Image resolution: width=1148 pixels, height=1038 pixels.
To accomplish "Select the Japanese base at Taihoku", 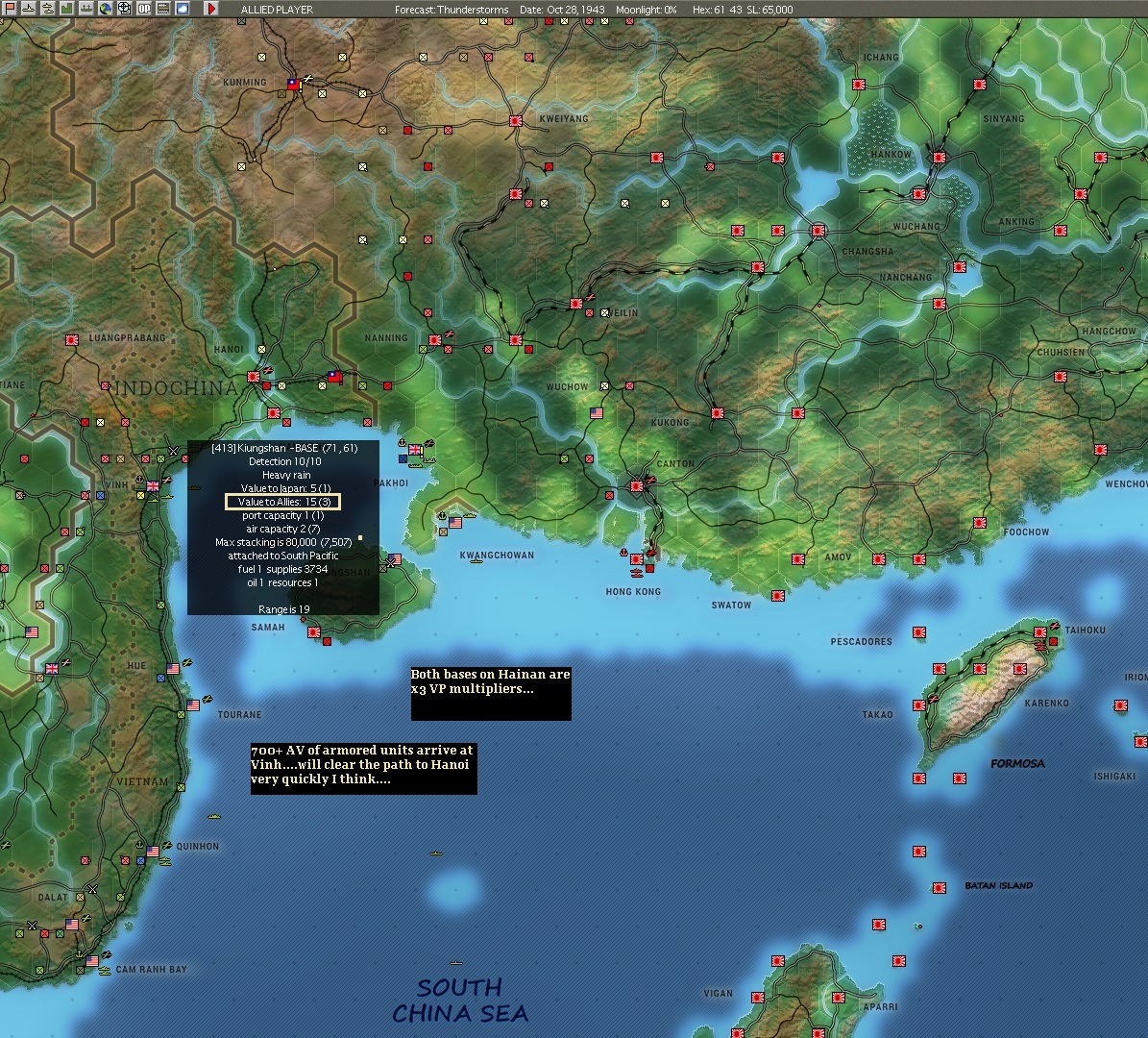I will pyautogui.click(x=1040, y=632).
